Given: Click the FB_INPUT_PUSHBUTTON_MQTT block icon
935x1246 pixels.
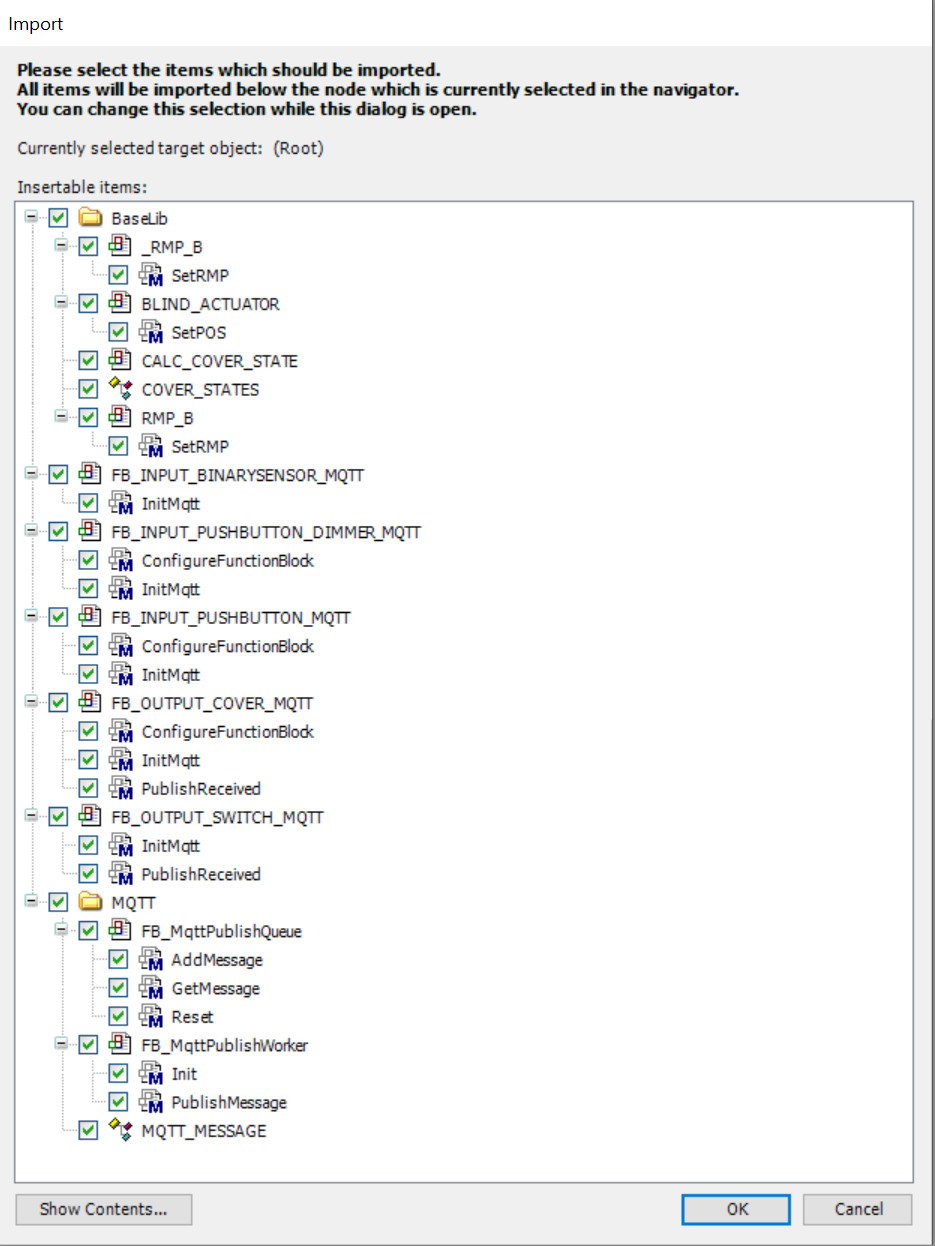Looking at the screenshot, I should (x=90, y=618).
